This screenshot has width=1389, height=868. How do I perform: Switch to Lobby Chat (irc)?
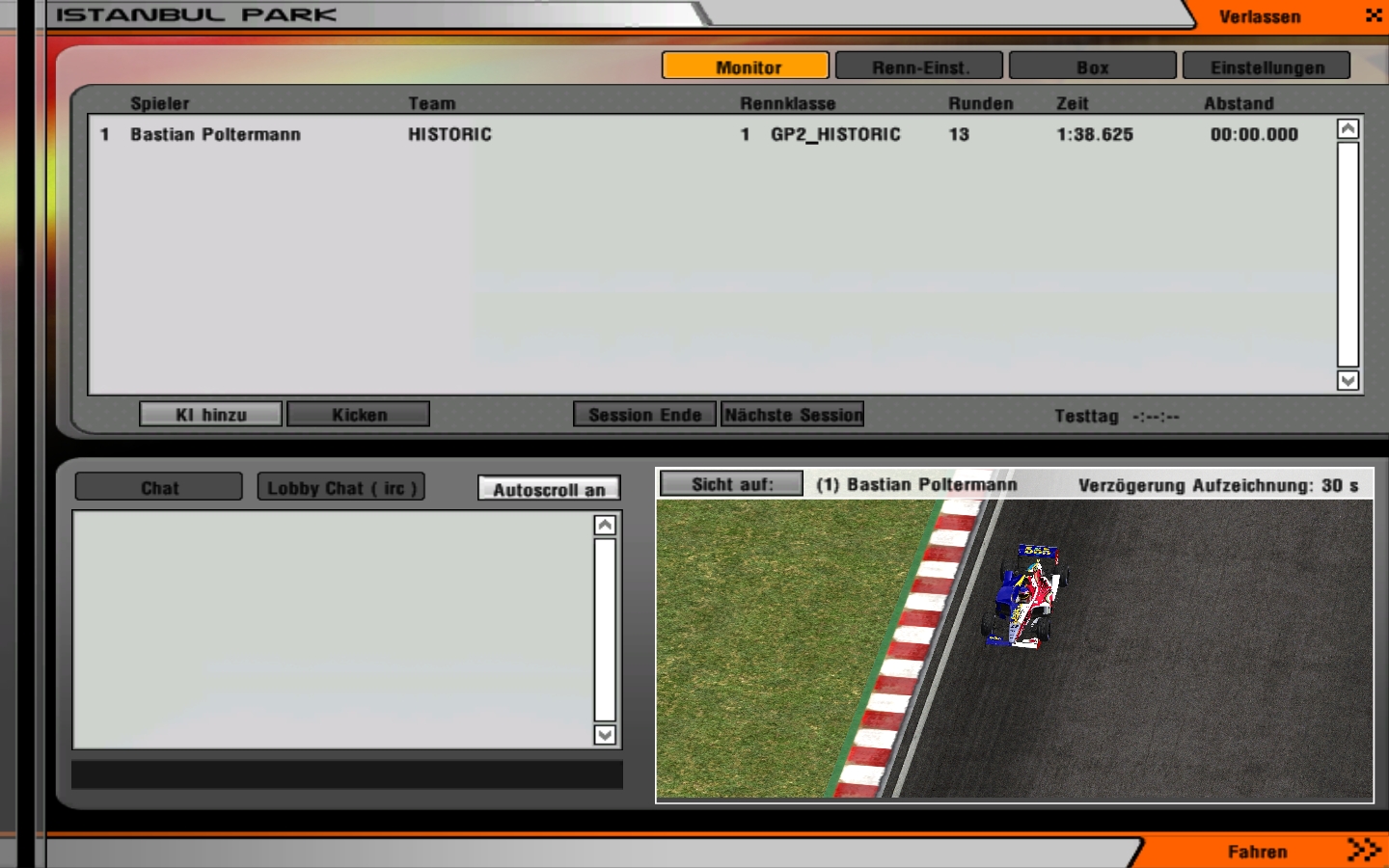click(341, 488)
